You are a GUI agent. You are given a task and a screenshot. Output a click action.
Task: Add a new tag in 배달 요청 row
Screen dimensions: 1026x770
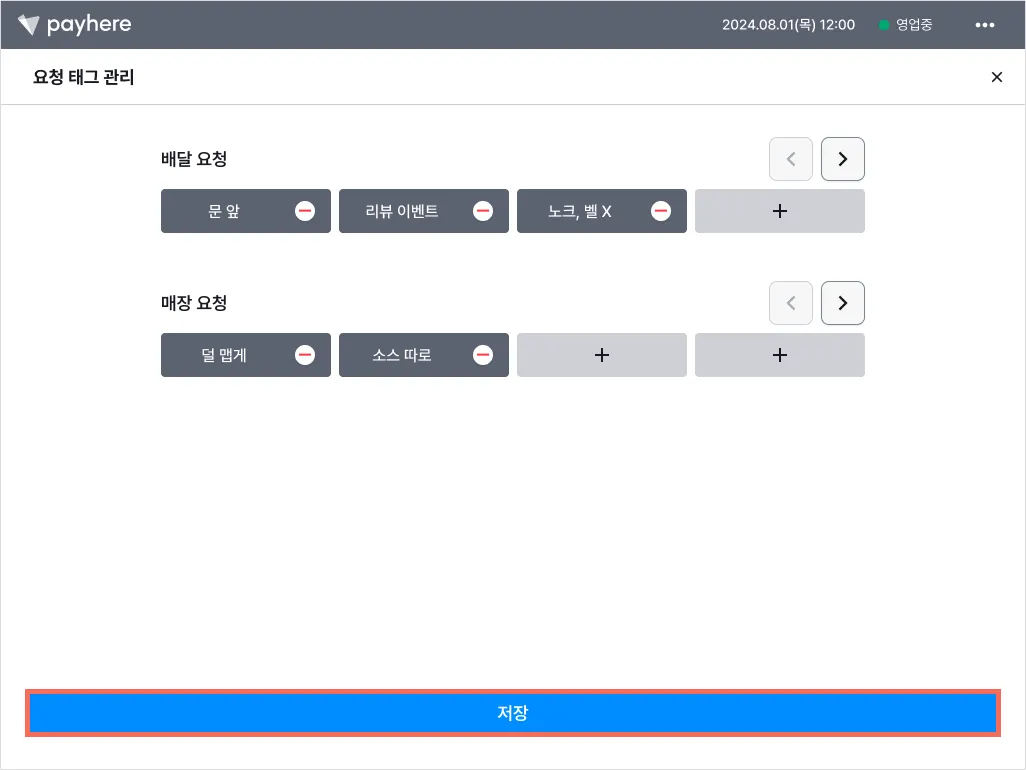[x=780, y=211]
